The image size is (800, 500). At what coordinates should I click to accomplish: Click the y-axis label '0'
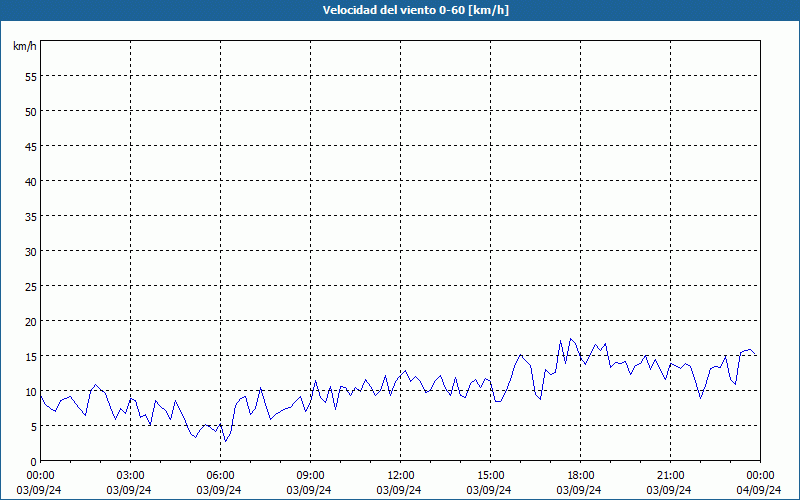[34, 462]
